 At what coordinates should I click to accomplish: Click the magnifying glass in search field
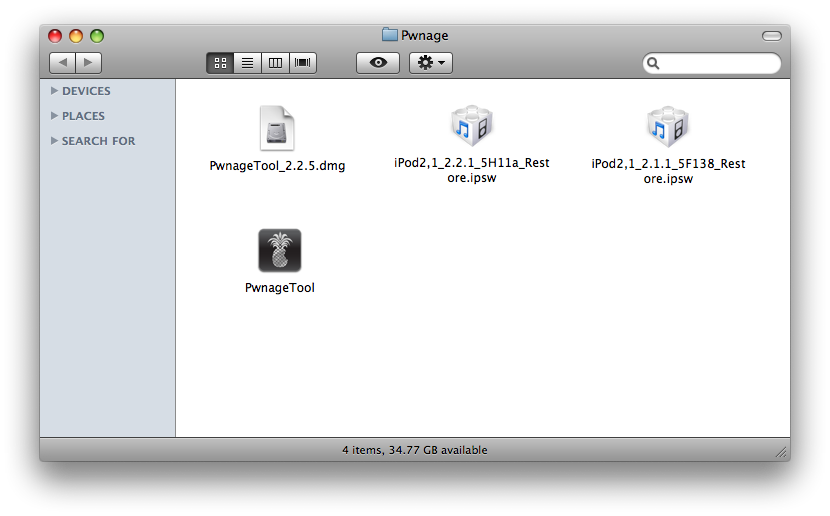point(654,64)
